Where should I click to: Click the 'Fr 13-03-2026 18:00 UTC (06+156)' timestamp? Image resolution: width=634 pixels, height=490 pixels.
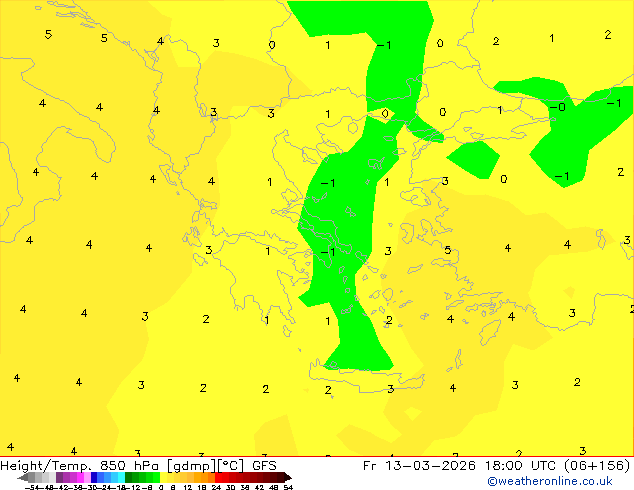pyautogui.click(x=497, y=465)
